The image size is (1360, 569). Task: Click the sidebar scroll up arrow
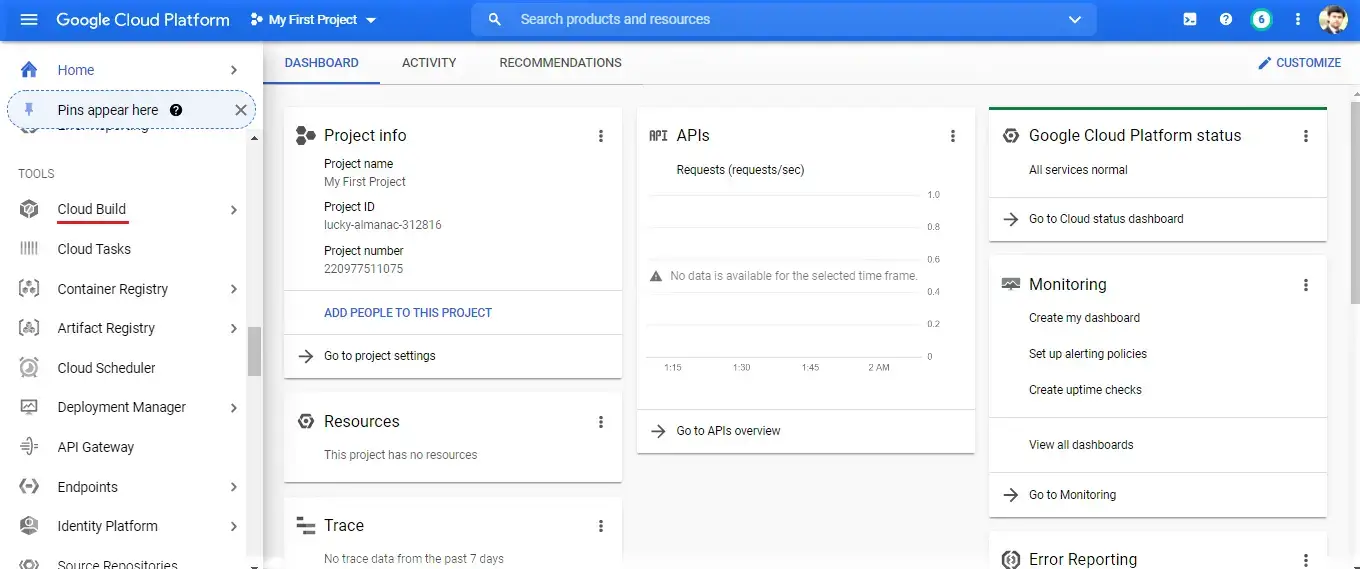pos(254,138)
